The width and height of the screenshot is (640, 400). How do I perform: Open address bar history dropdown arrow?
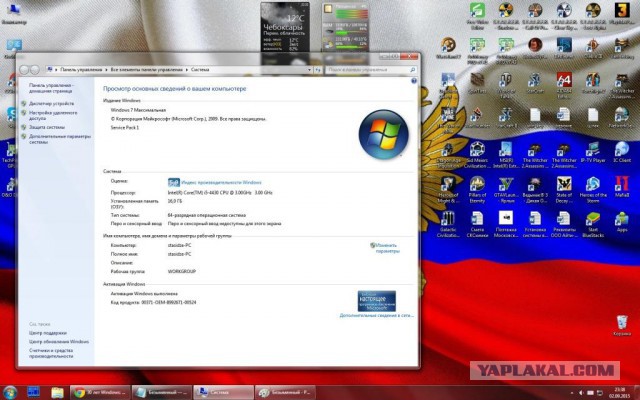coord(309,70)
